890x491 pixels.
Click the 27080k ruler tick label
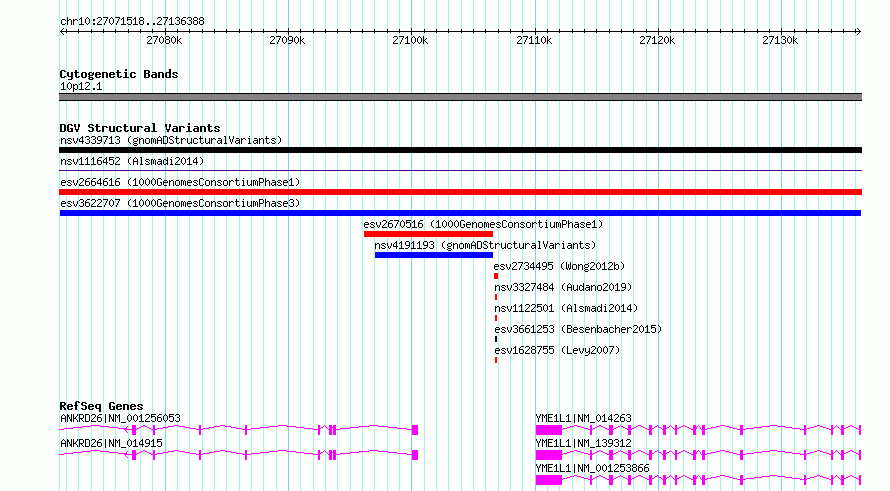[x=164, y=40]
